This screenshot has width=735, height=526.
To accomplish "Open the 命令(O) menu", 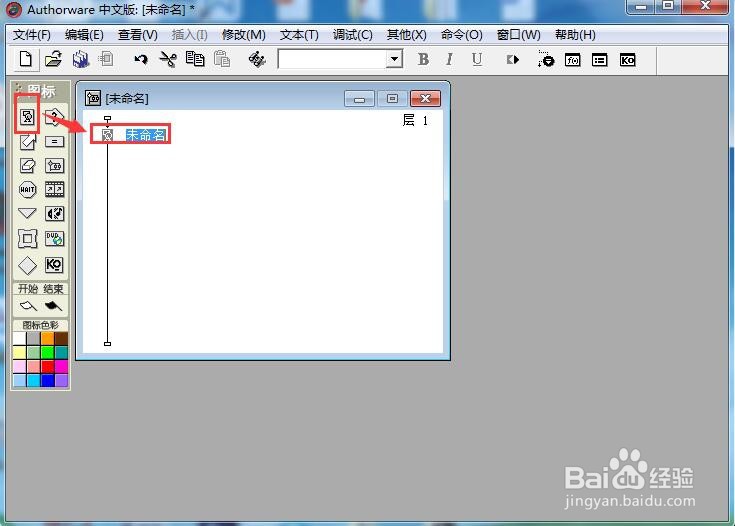I will pyautogui.click(x=461, y=35).
